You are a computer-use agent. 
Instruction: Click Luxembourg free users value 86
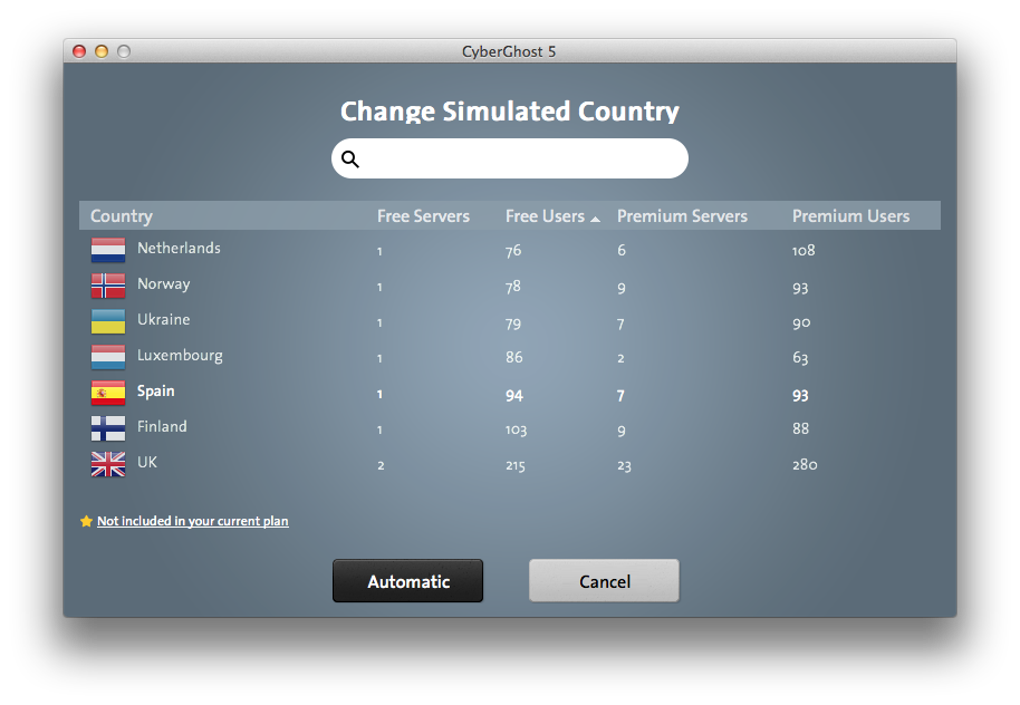(x=514, y=357)
